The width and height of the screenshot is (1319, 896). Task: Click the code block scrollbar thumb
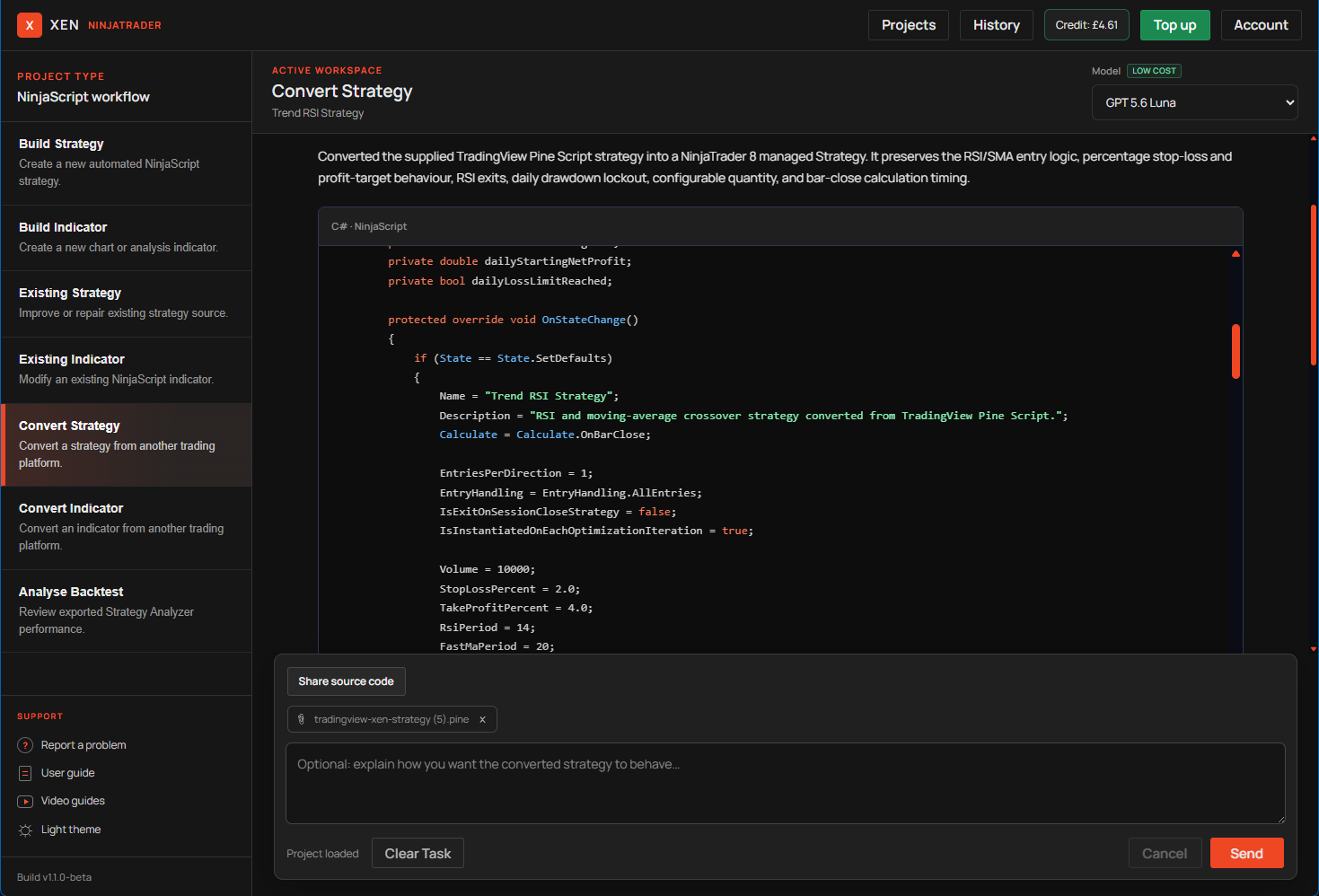(x=1235, y=351)
